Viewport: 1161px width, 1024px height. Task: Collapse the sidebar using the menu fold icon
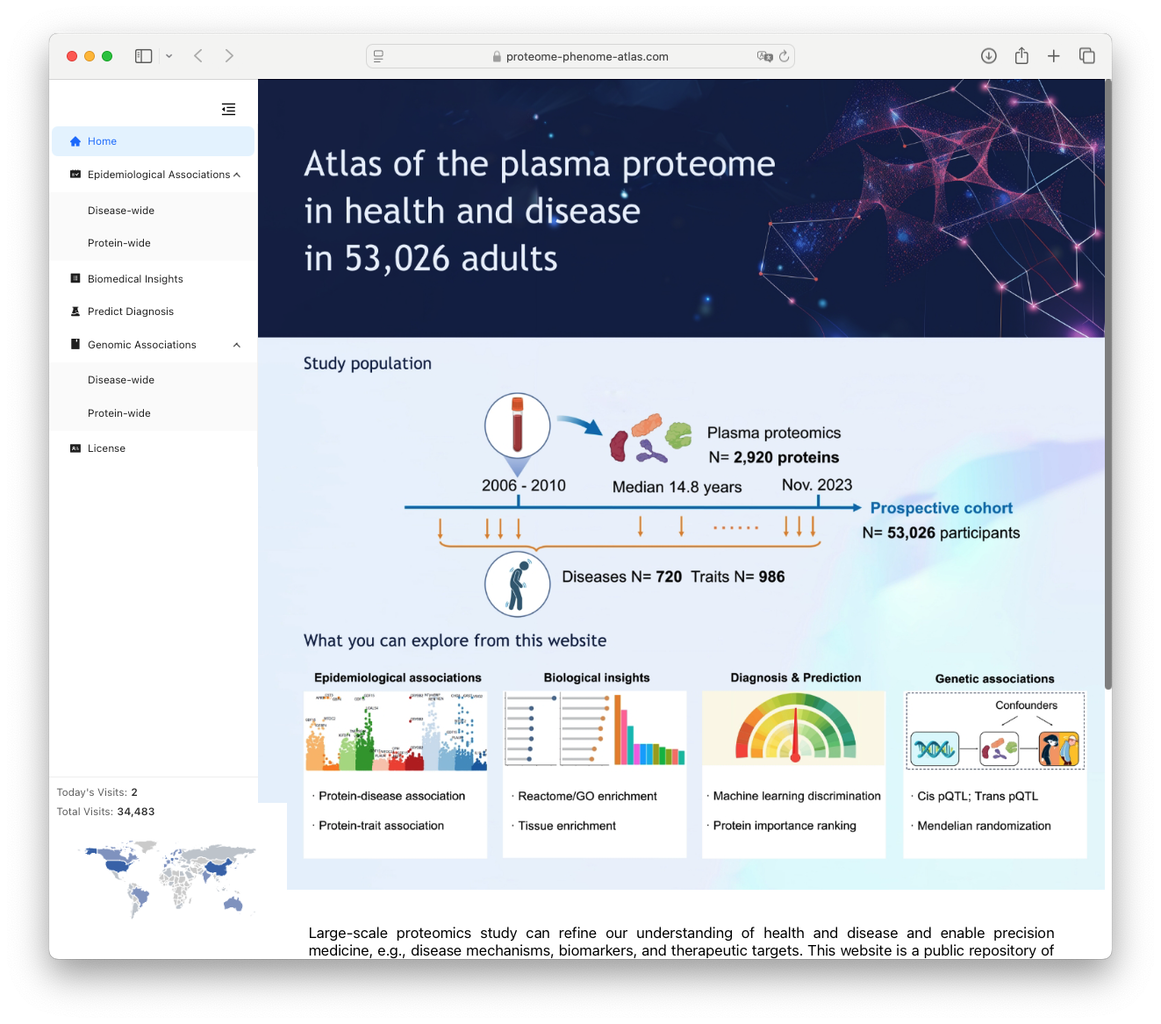coord(228,109)
